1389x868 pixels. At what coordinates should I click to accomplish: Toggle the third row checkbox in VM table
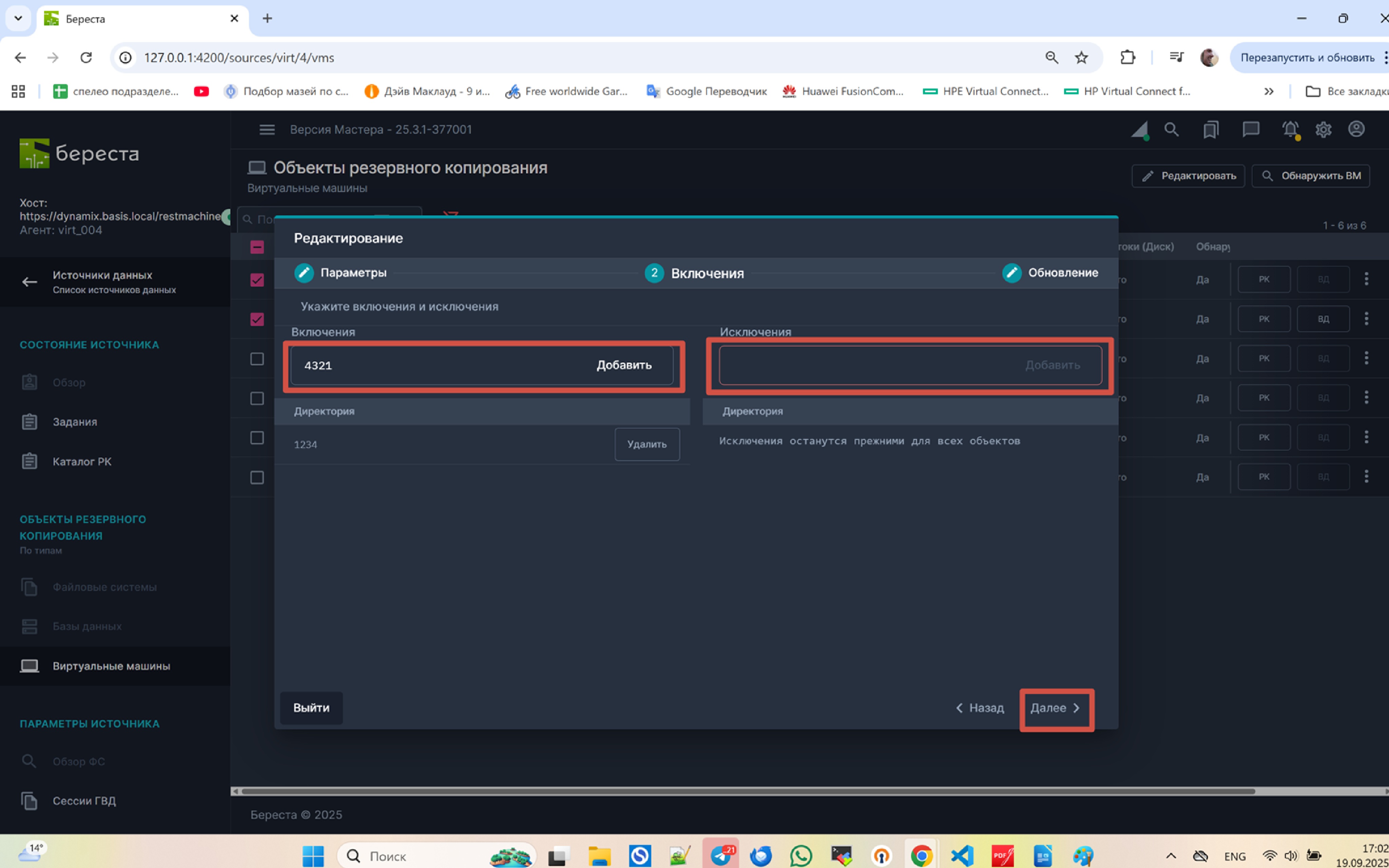coord(257,359)
